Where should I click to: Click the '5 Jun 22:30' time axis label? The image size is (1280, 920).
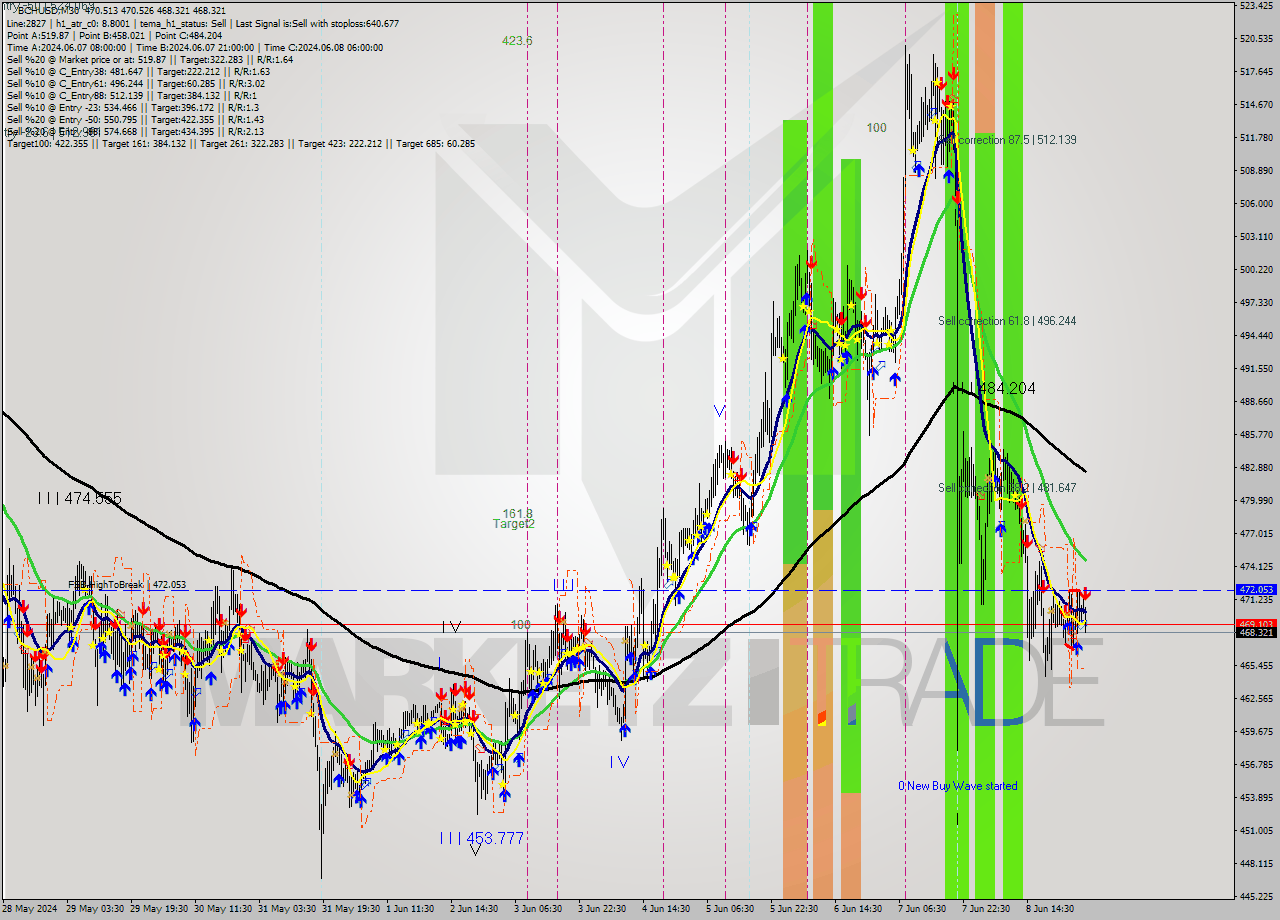point(795,909)
